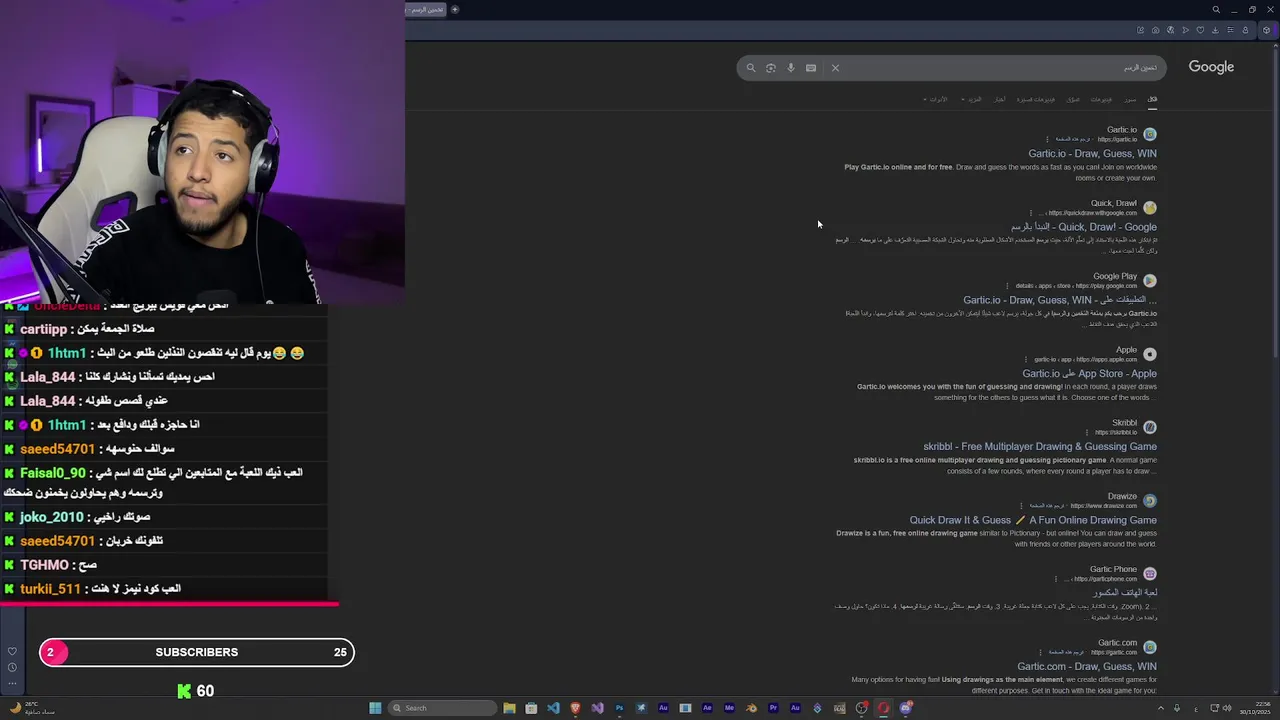Open After Effects from the taskbar
Screen dimensions: 1280x720
click(707, 708)
